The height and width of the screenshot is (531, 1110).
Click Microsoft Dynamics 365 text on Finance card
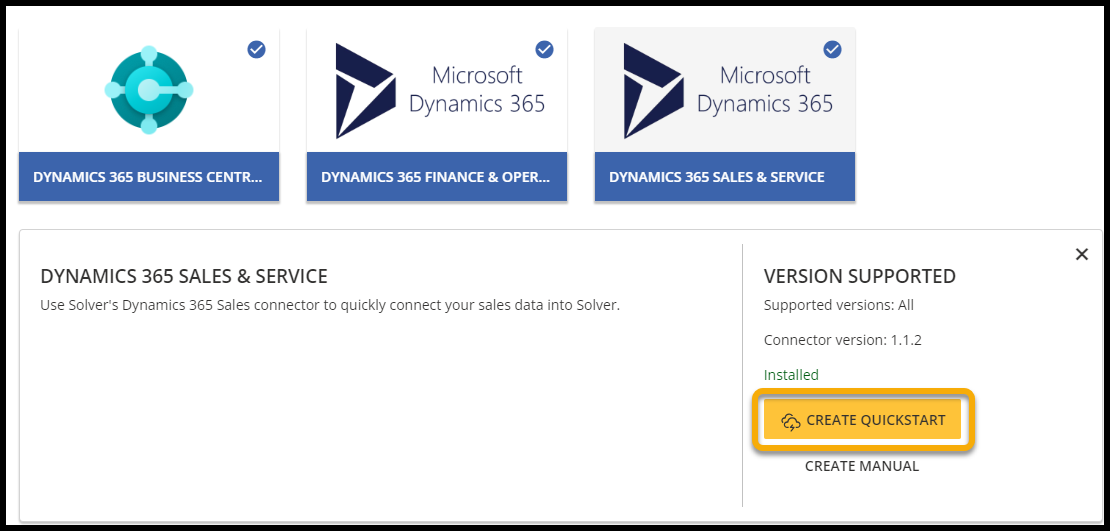point(477,90)
